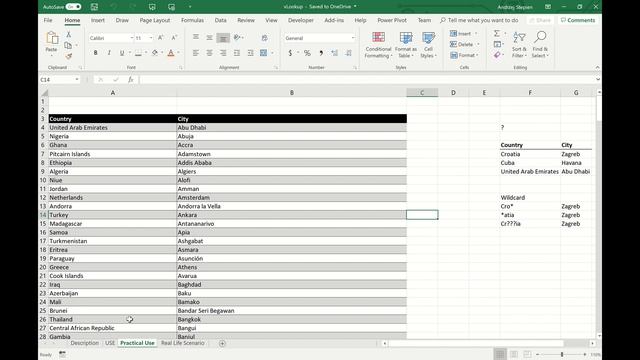Click the Format Painter brush icon
This screenshot has height=360, width=640.
tap(69, 56)
